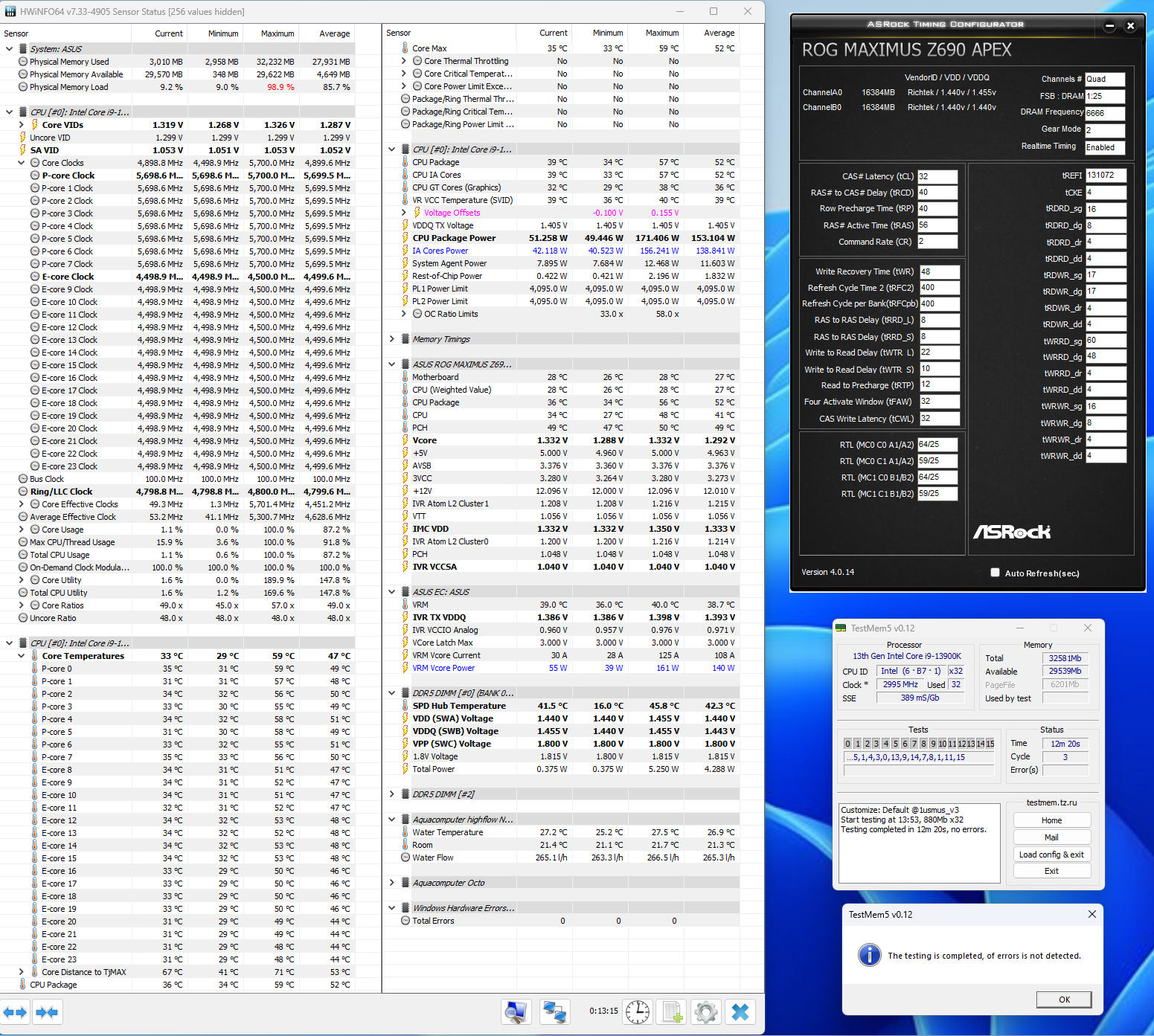Select the VRM Vcore Power row
1154x1036 pixels.
(x=562, y=668)
